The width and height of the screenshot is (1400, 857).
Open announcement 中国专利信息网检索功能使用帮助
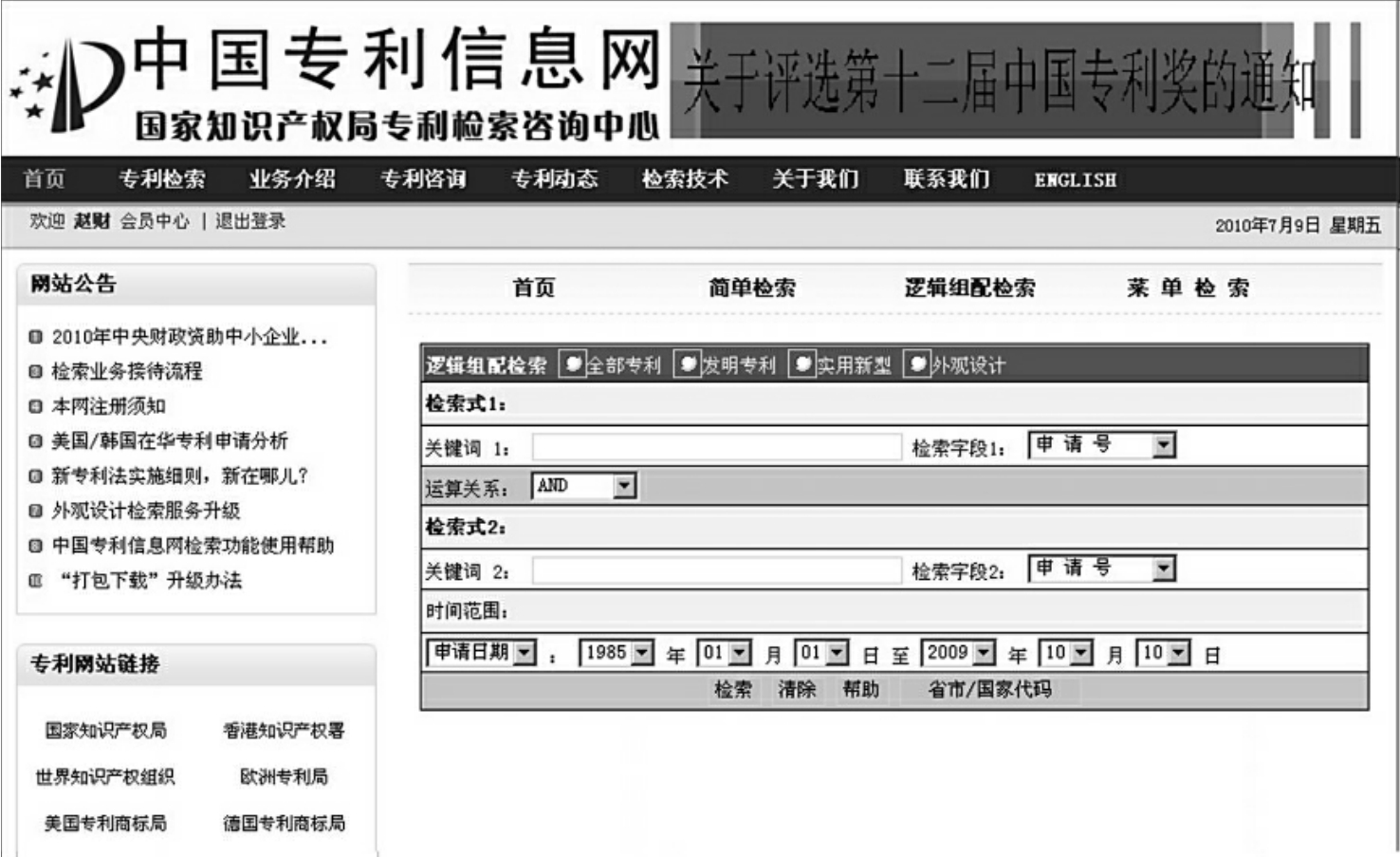193,546
